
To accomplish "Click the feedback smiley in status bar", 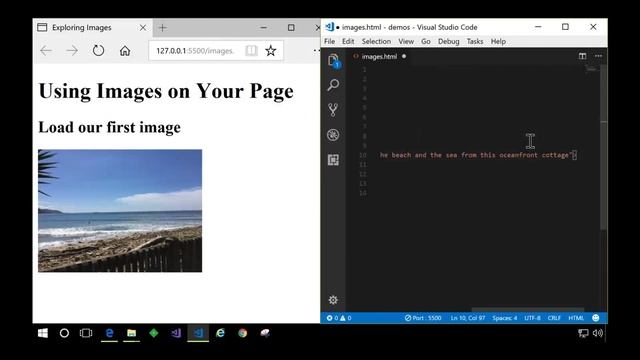I will [596, 318].
